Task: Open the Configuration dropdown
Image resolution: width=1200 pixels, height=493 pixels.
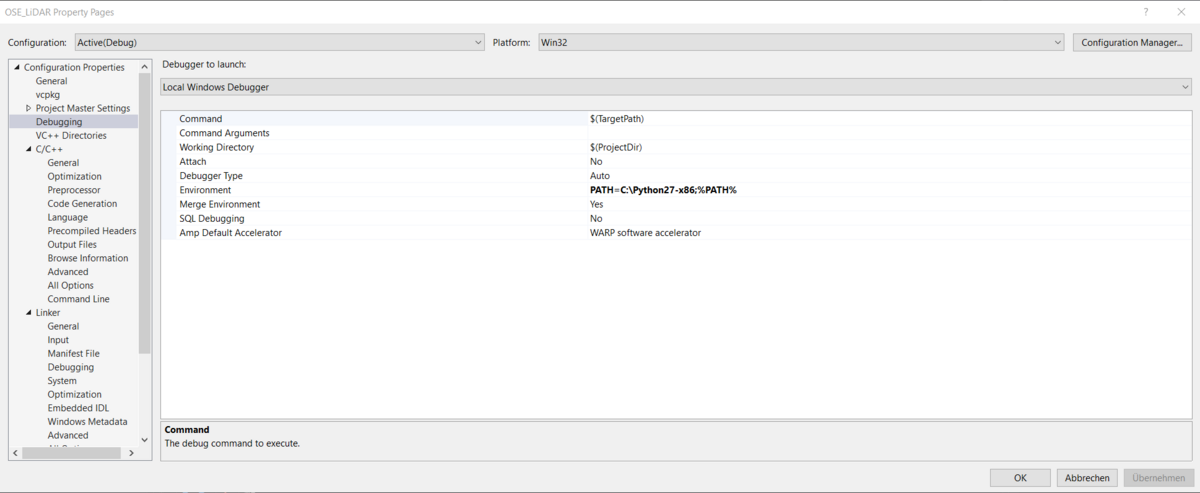Action: pos(280,43)
